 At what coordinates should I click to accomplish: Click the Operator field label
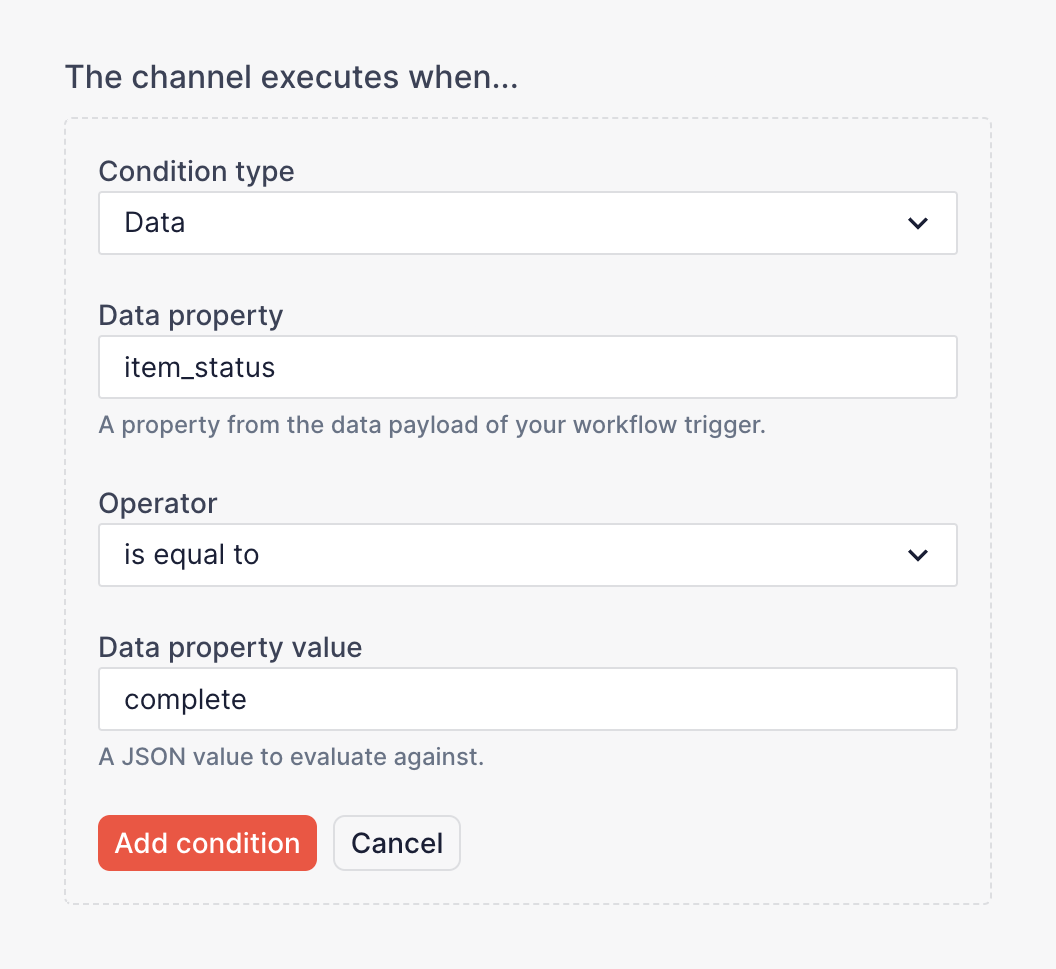(157, 503)
